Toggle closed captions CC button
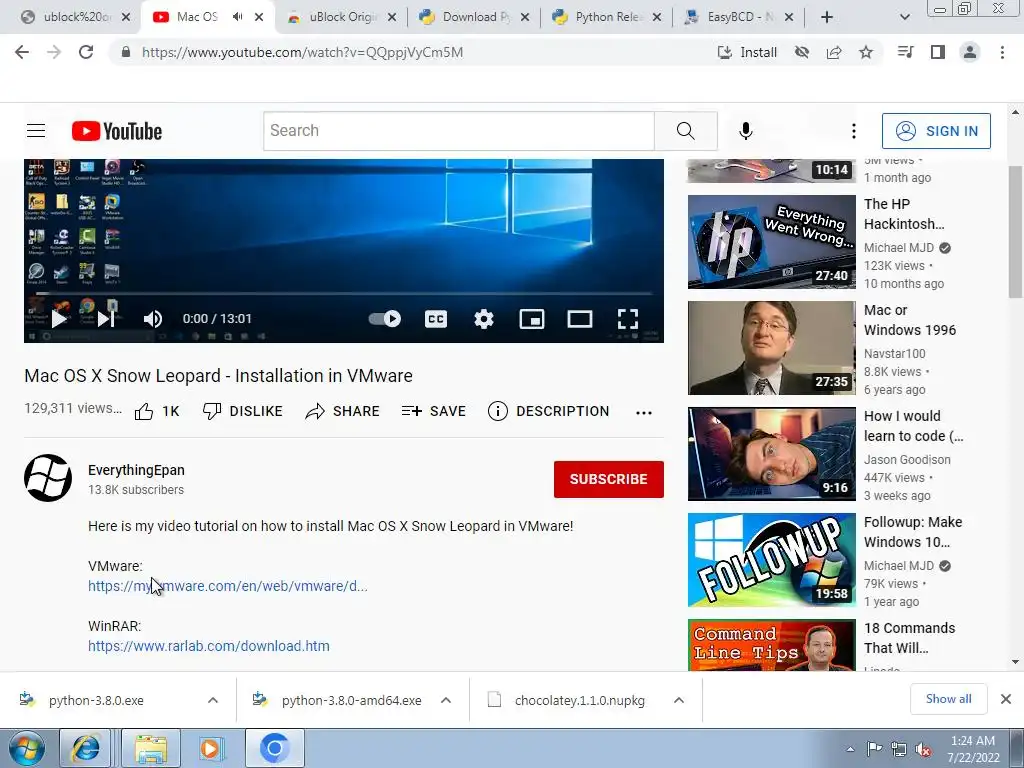Viewport: 1024px width, 768px height. pos(436,319)
